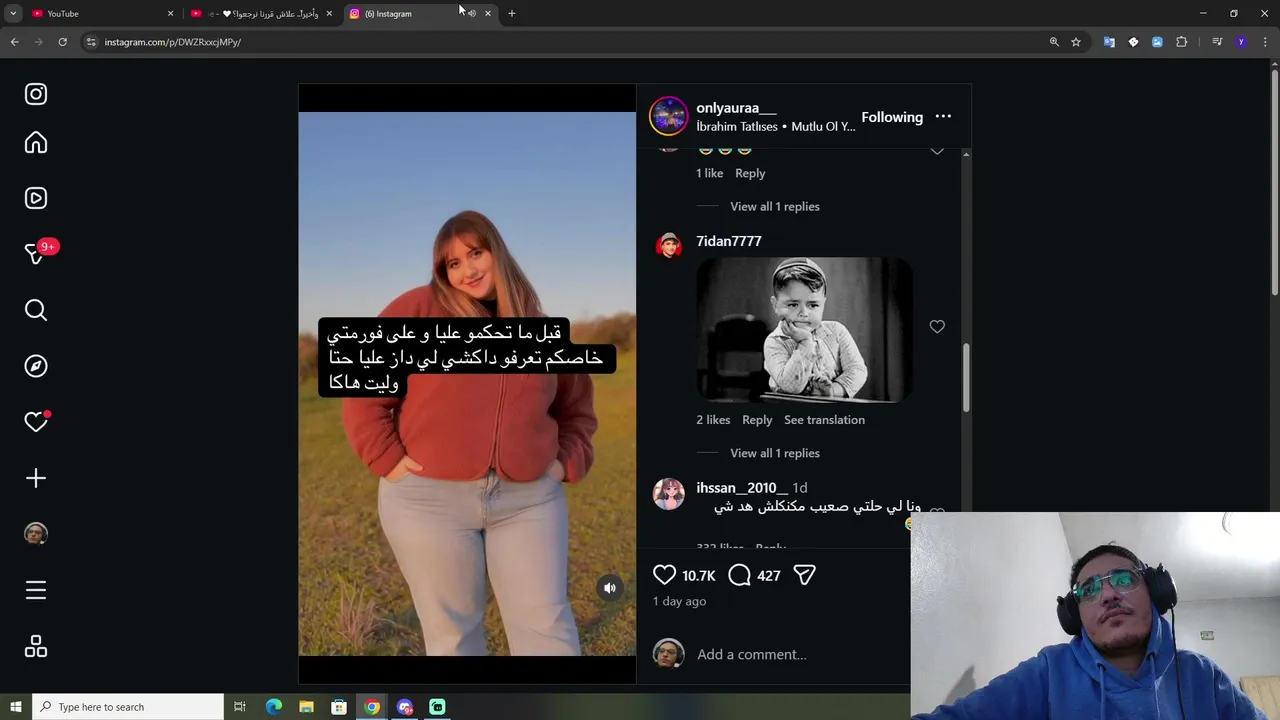Click the taskbar Type here to search box

128,707
